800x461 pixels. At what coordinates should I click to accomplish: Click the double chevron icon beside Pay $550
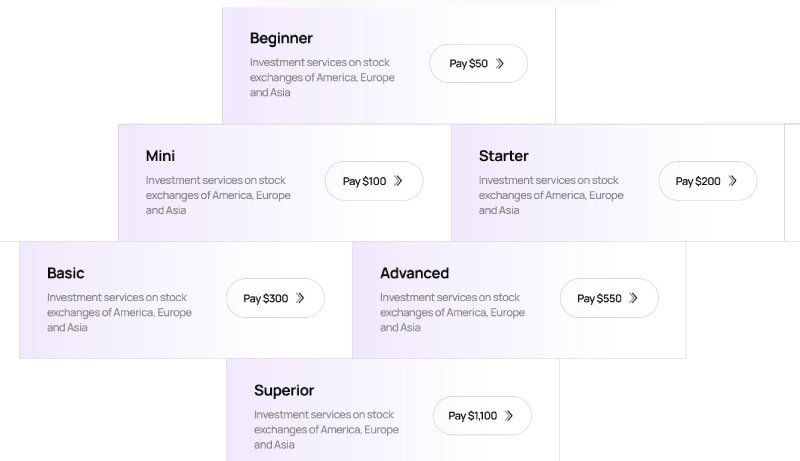pyautogui.click(x=634, y=298)
